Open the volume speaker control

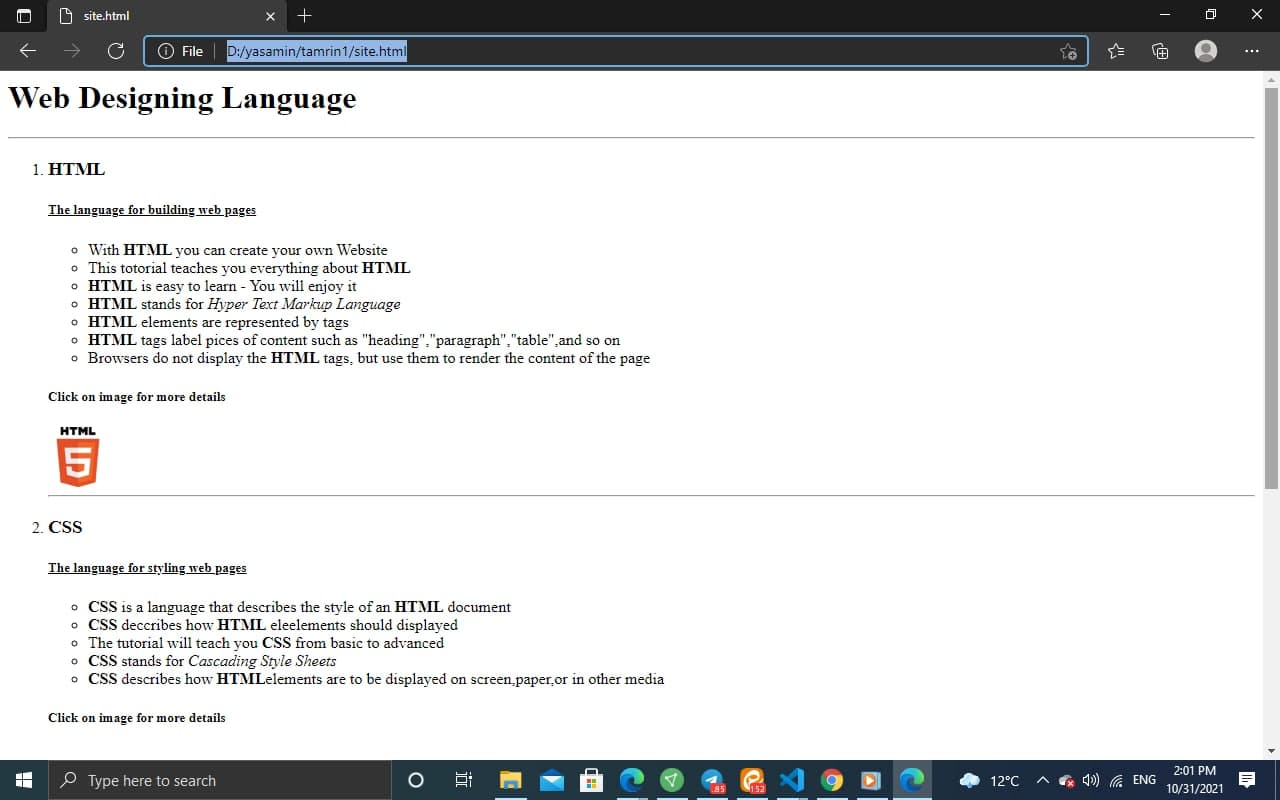click(x=1091, y=780)
